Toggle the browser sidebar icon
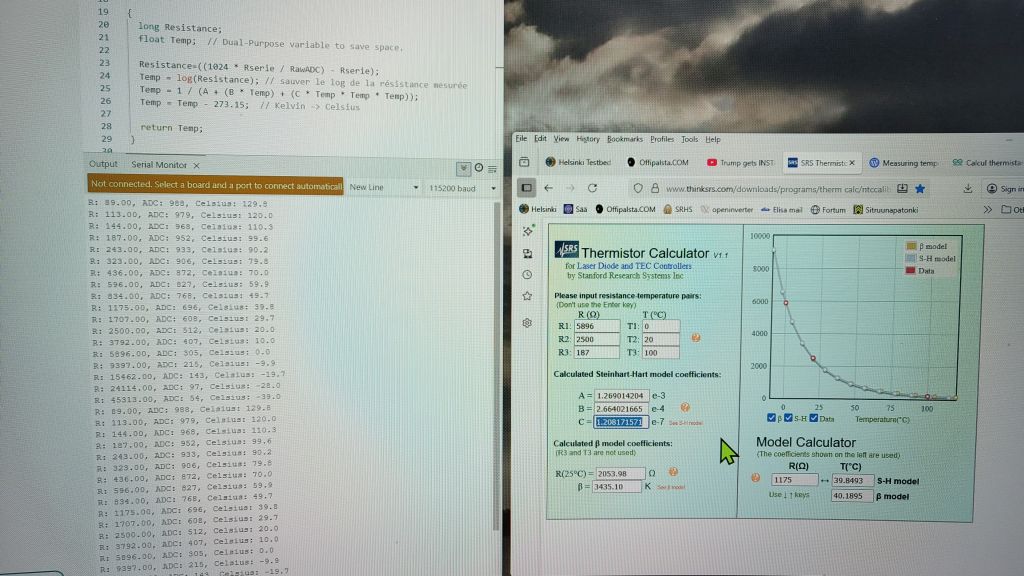 (527, 188)
